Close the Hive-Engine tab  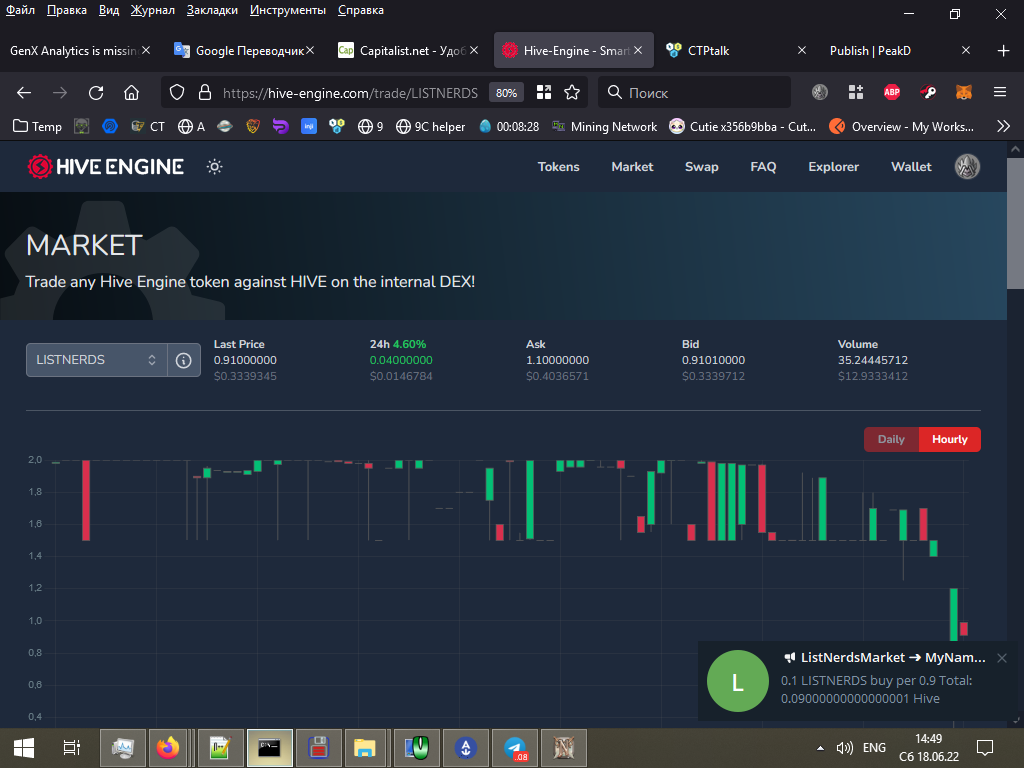[638, 50]
